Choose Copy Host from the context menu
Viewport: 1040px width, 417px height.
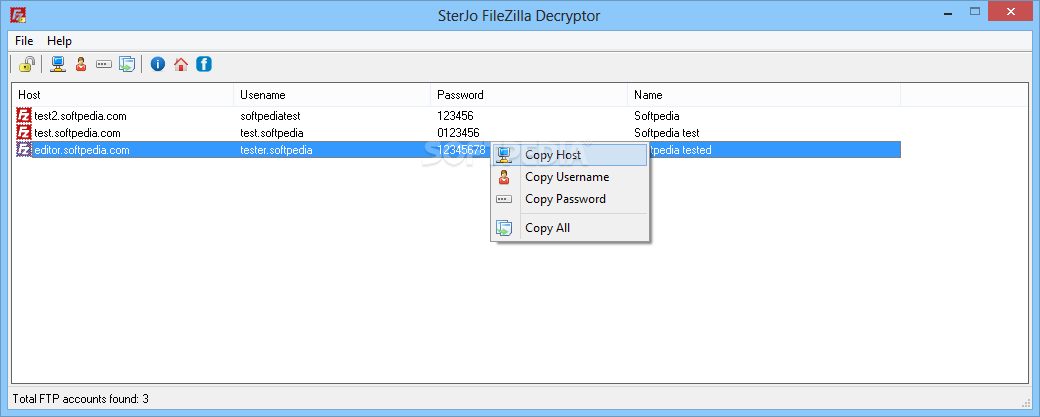(x=570, y=155)
